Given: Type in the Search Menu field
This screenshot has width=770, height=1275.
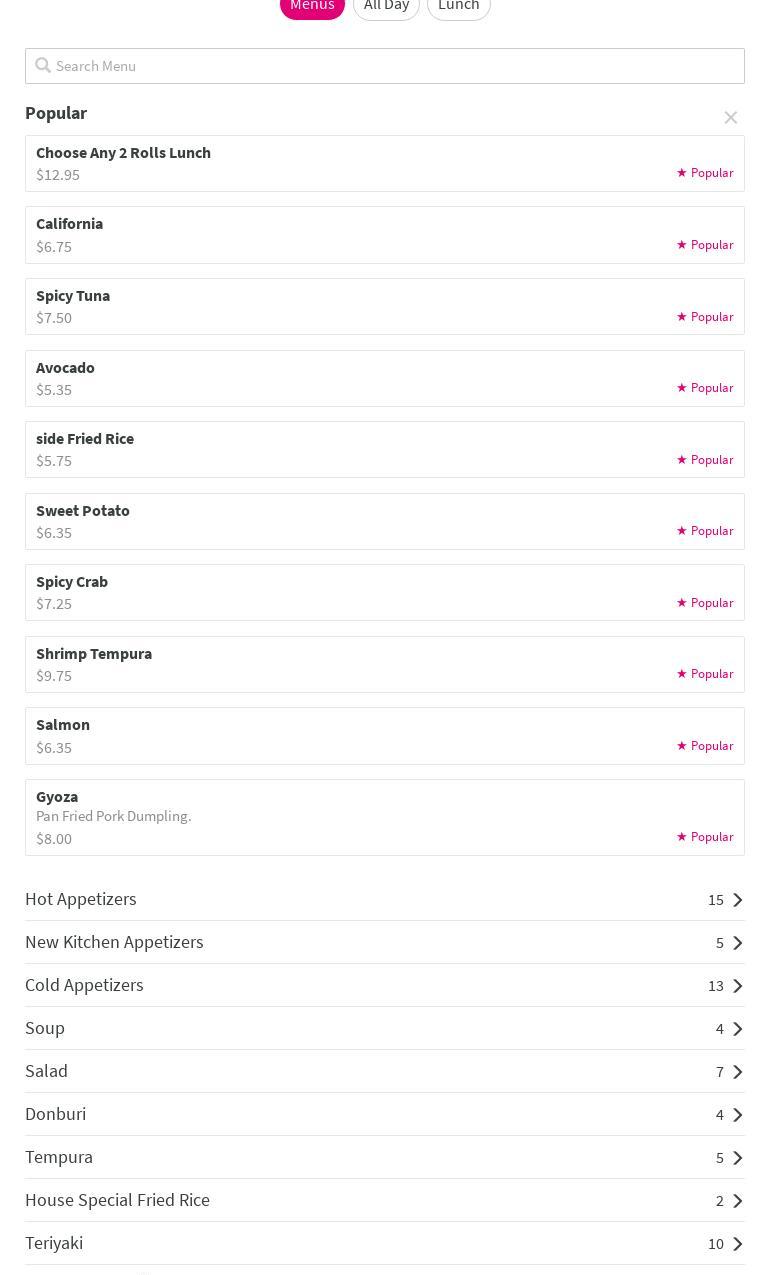Looking at the screenshot, I should pos(395,66).
